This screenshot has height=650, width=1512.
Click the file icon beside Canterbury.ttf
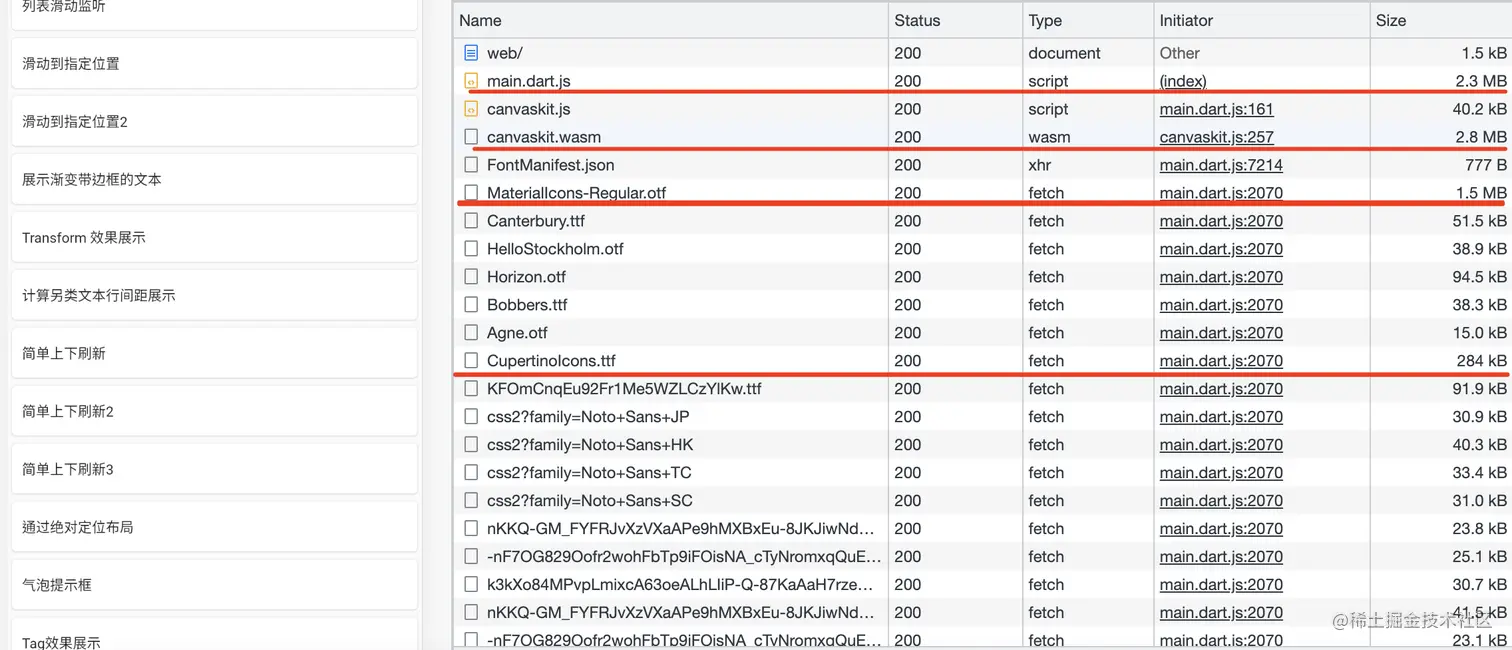[471, 221]
